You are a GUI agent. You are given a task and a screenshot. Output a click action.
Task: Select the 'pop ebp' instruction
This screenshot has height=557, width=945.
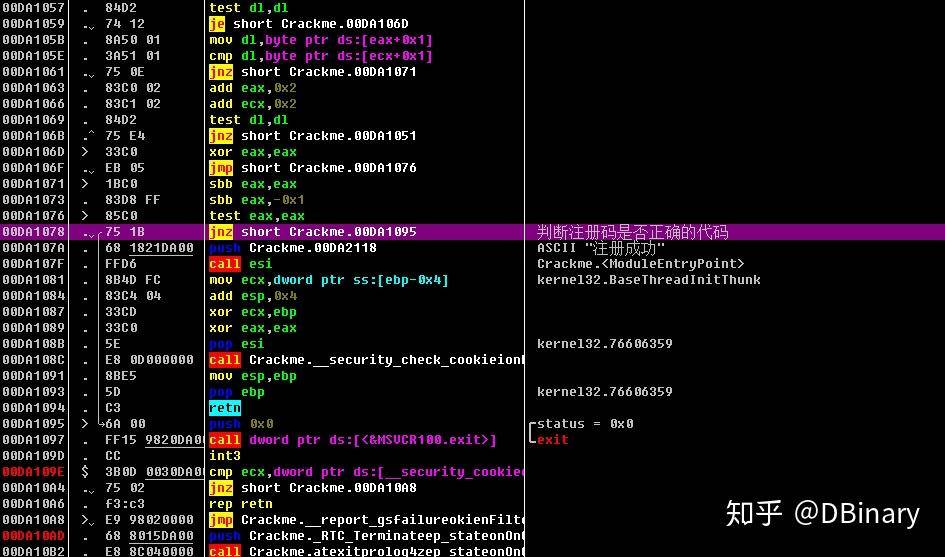click(237, 392)
